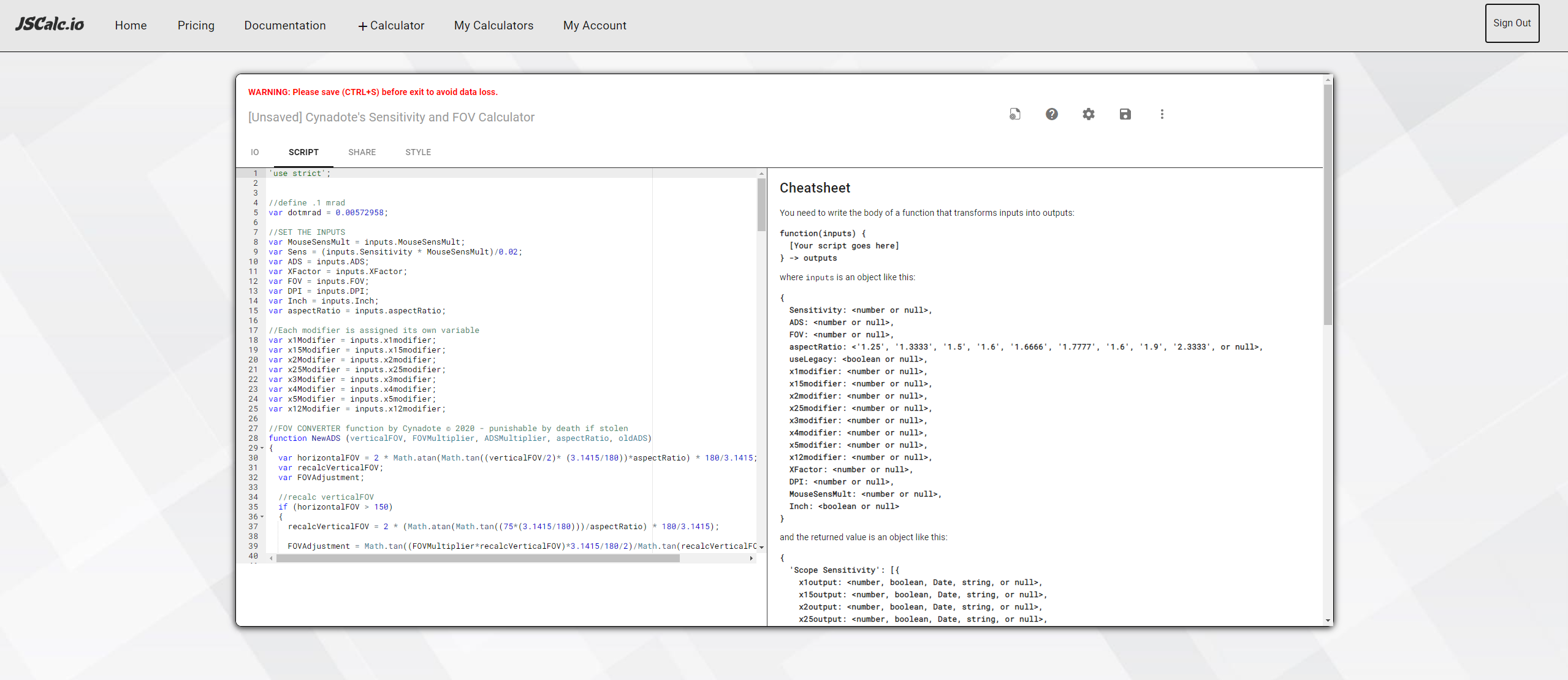
Task: Click the calculator title text field
Action: 391,117
